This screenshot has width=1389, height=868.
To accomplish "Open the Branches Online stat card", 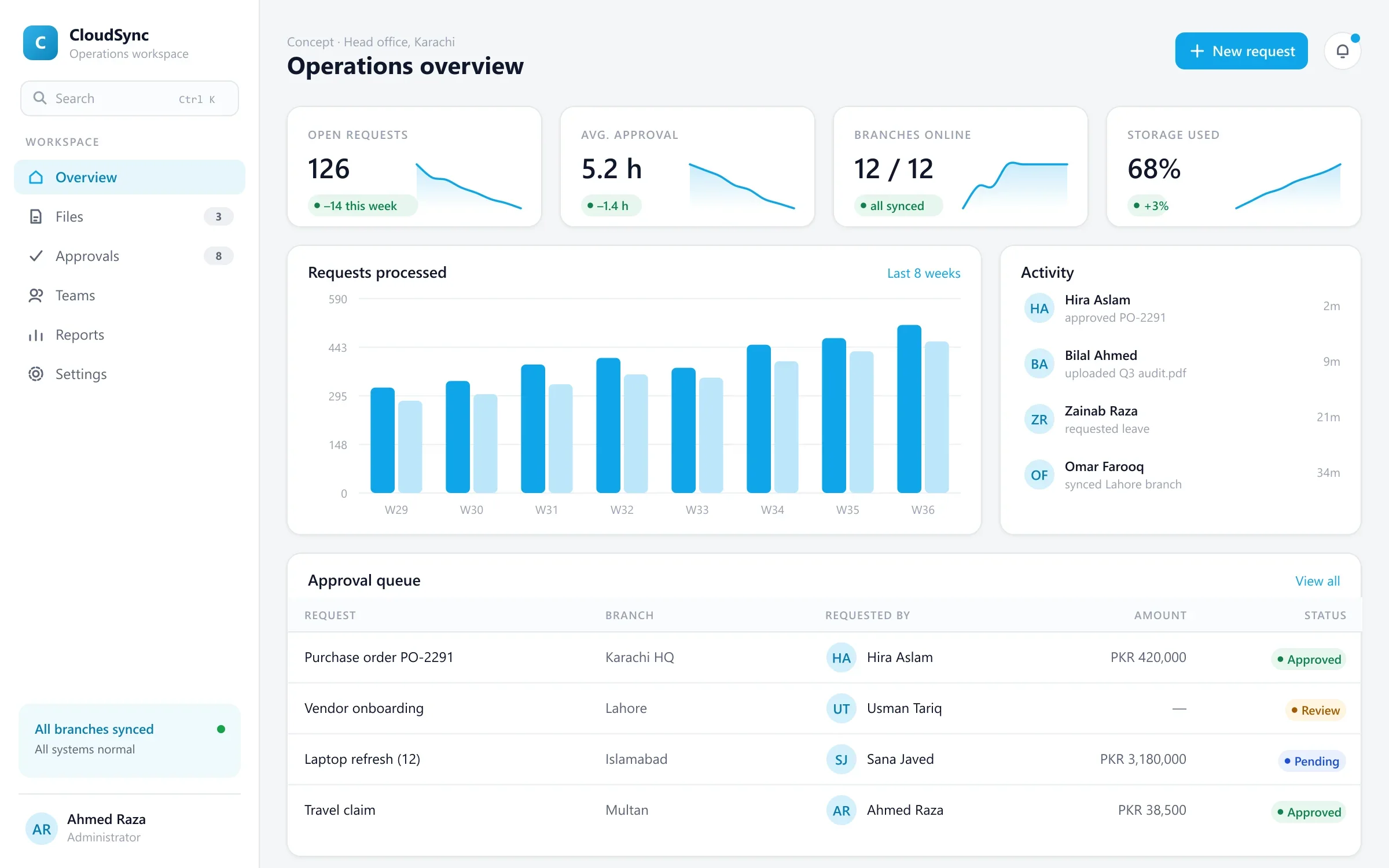I will pos(961,167).
